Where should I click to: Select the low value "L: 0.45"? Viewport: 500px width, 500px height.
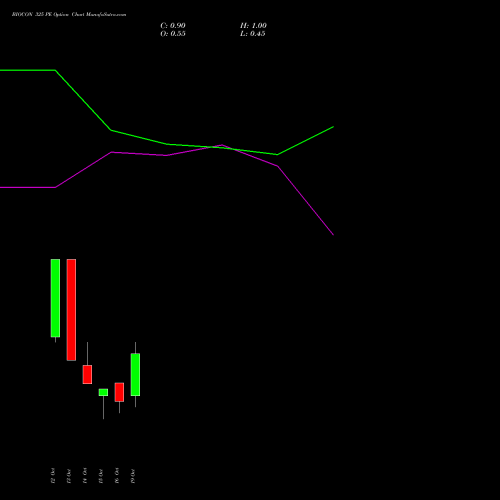[x=253, y=34]
